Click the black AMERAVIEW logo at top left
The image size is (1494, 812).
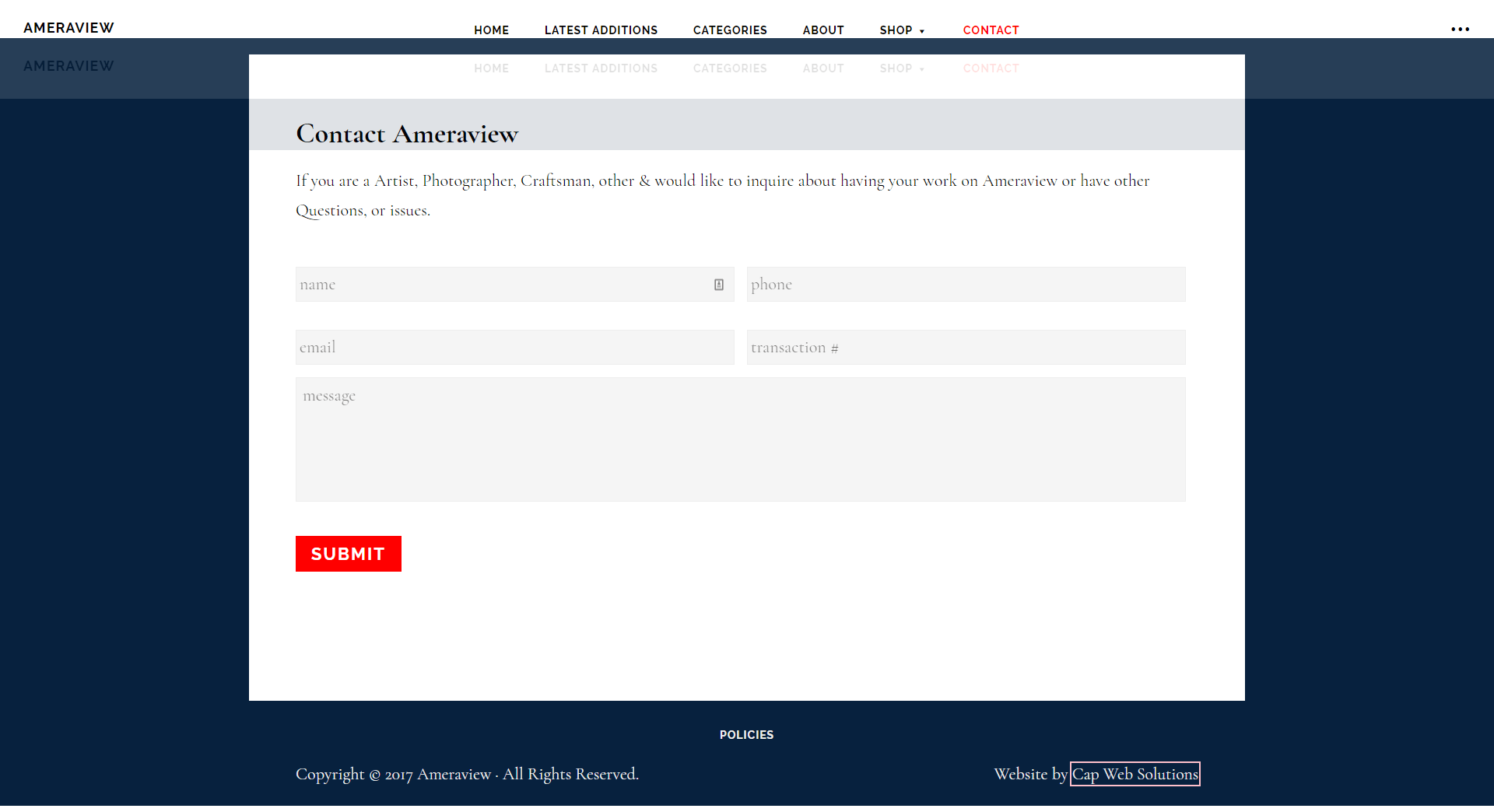(68, 28)
